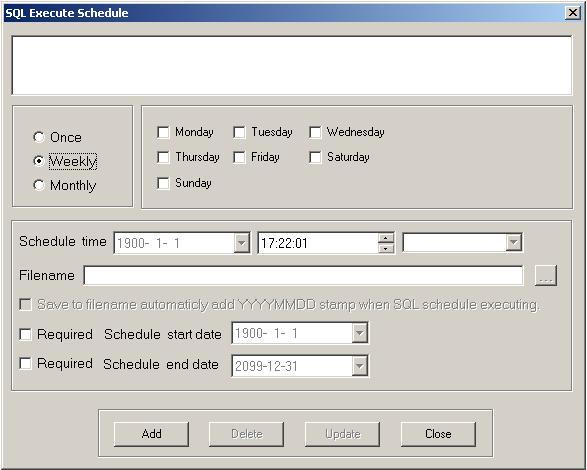Viewport: 587px width, 470px height.
Task: Click the Update button
Action: coord(343,434)
